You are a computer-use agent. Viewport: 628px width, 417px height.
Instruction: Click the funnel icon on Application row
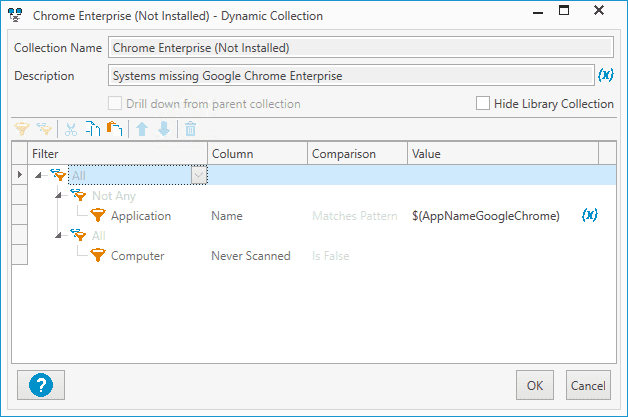point(98,215)
